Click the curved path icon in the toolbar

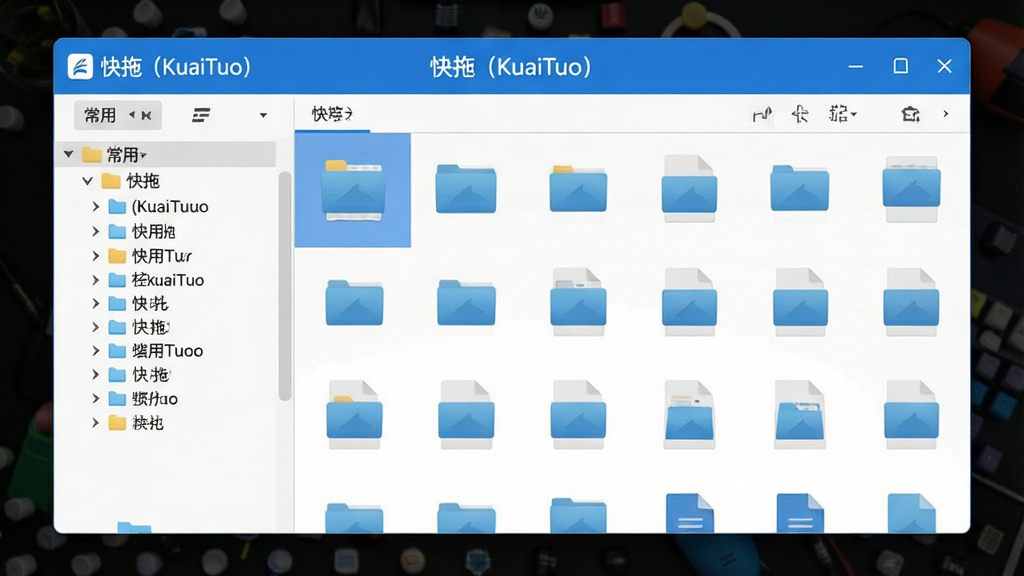[762, 115]
